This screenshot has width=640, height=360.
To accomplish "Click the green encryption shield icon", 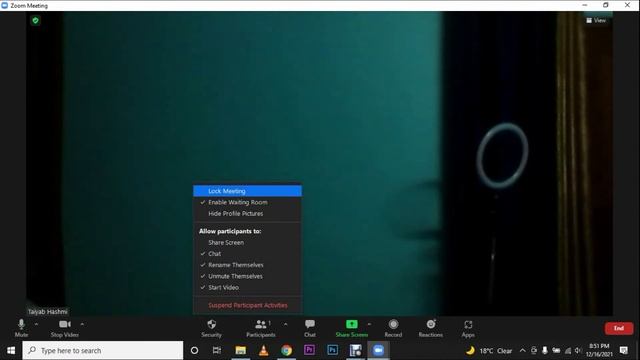I will 36,20.
